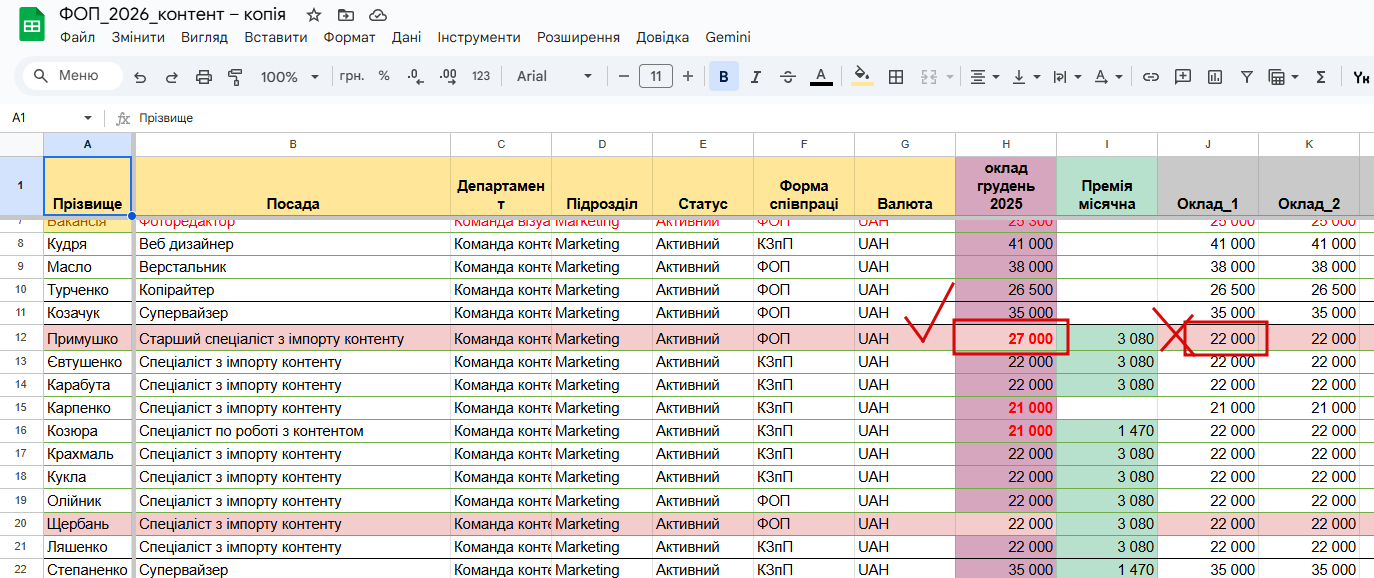Select cell Спеціаліст по роботі з контентом
The width and height of the screenshot is (1374, 578).
pyautogui.click(x=292, y=431)
